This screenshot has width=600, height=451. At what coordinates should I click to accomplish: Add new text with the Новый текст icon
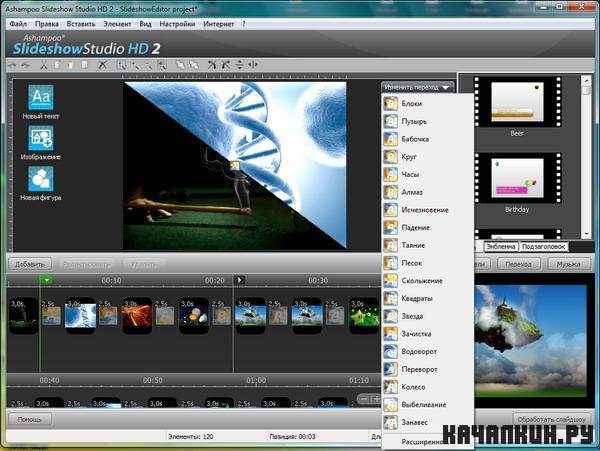coord(41,101)
